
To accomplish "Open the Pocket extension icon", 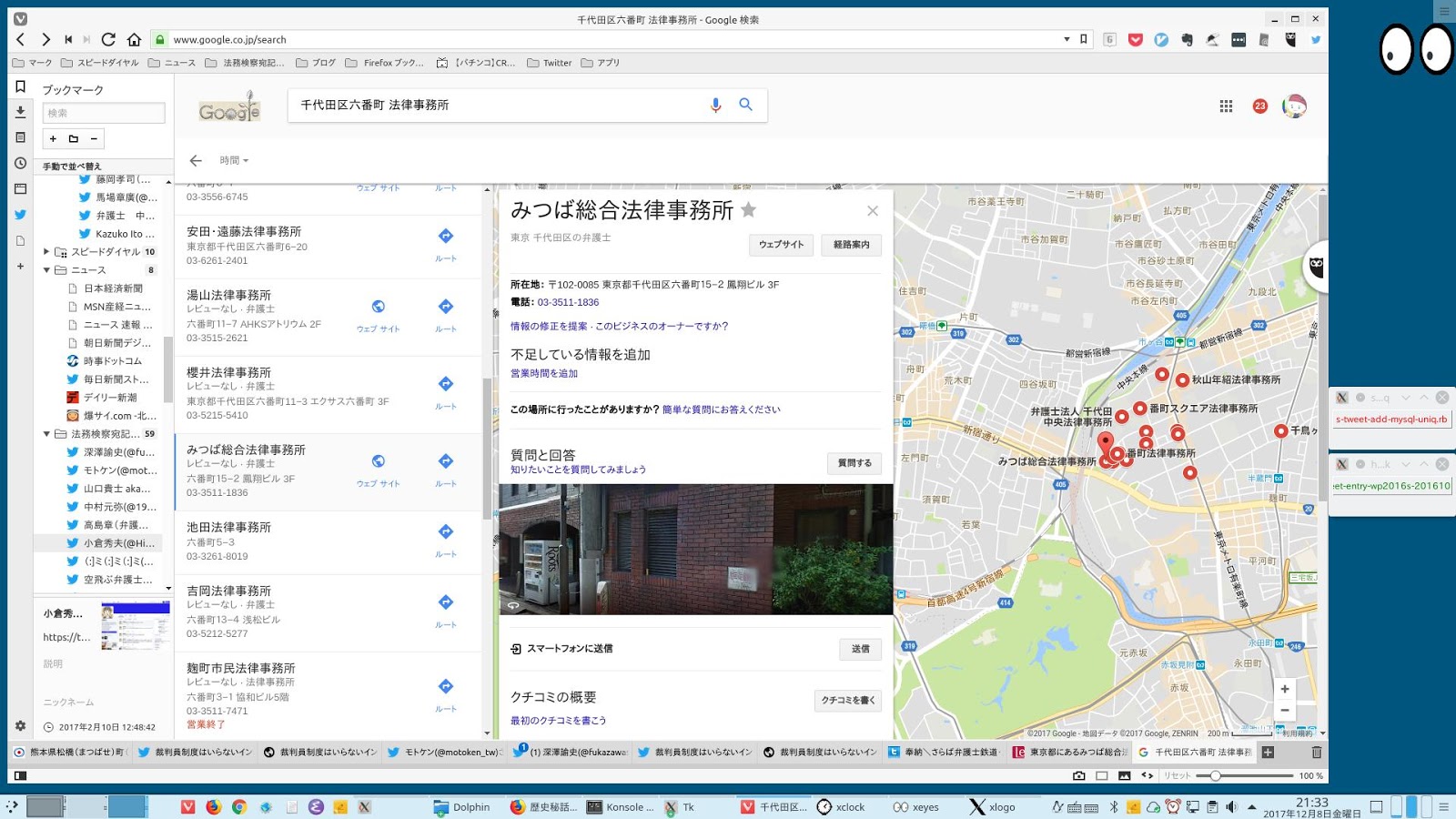I will 1135,39.
